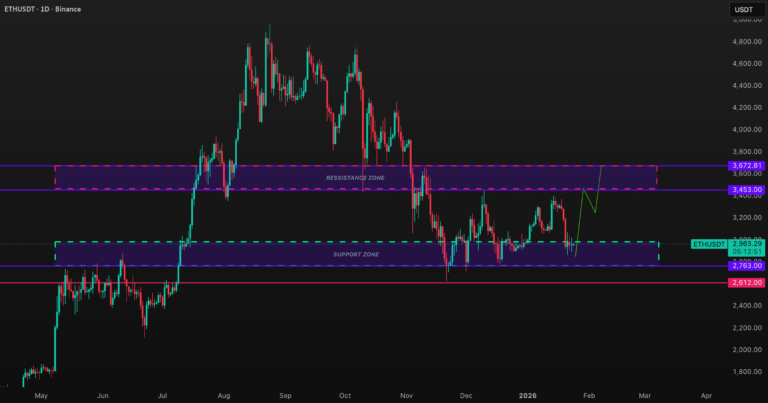
Task: Click the Feb label on time axis
Action: point(589,396)
